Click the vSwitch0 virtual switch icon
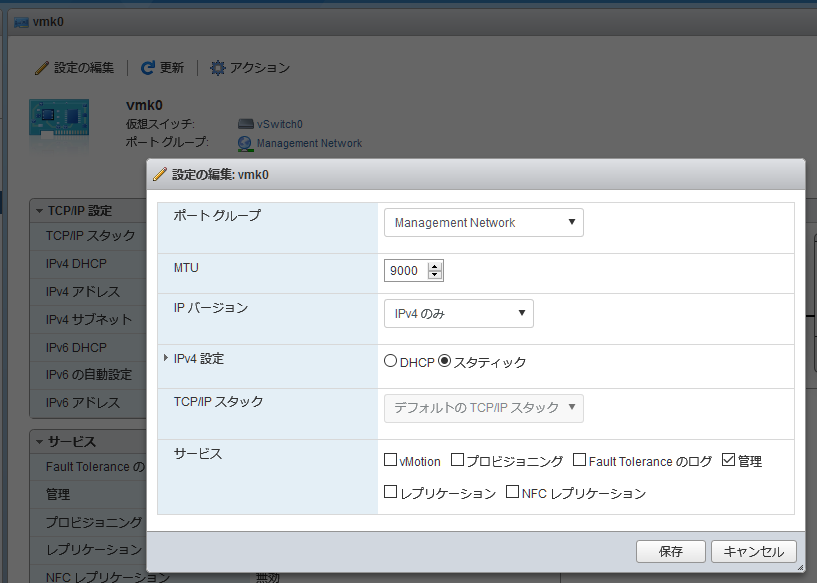The height and width of the screenshot is (583, 817). pyautogui.click(x=245, y=124)
